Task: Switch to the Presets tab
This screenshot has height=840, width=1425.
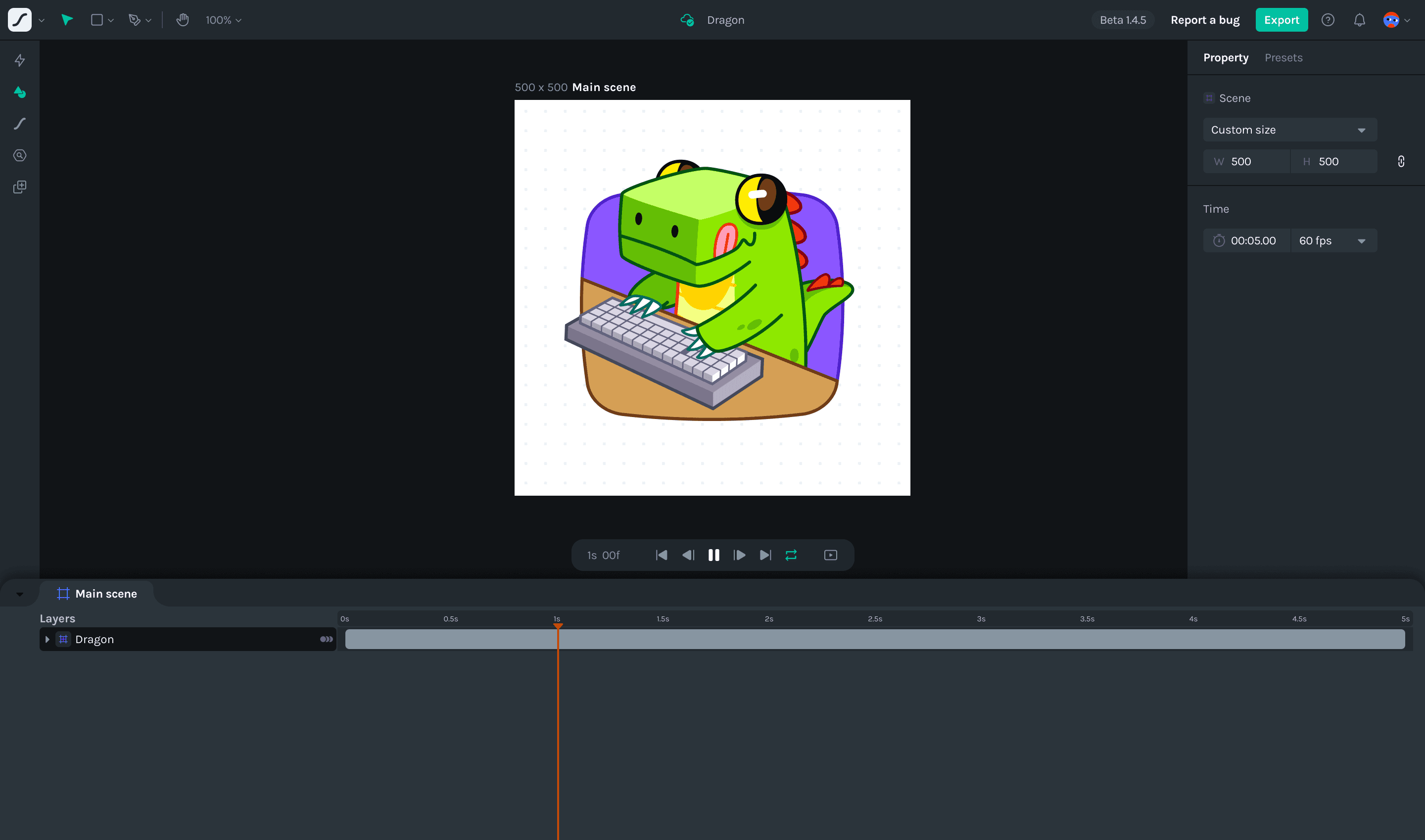Action: 1283,58
